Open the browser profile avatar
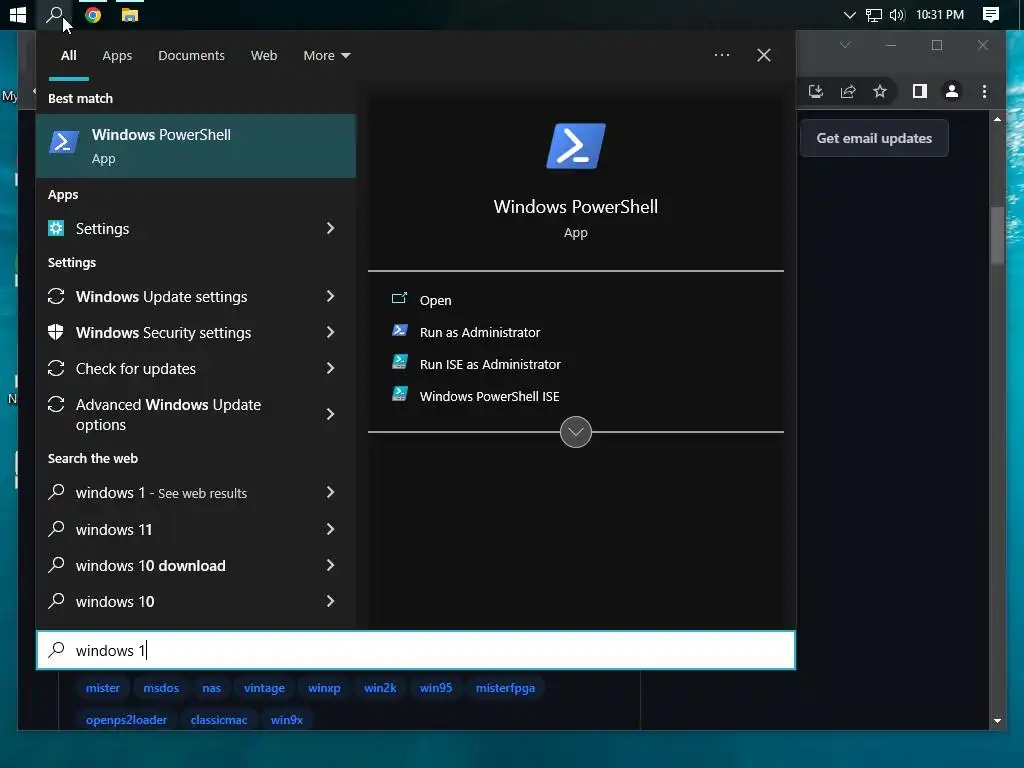This screenshot has height=768, width=1024. (952, 91)
